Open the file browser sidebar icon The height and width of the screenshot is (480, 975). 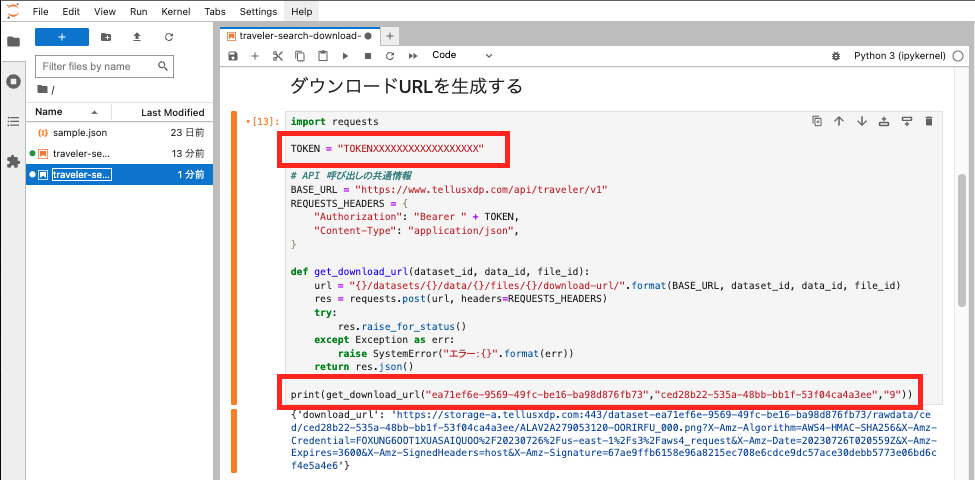point(13,42)
